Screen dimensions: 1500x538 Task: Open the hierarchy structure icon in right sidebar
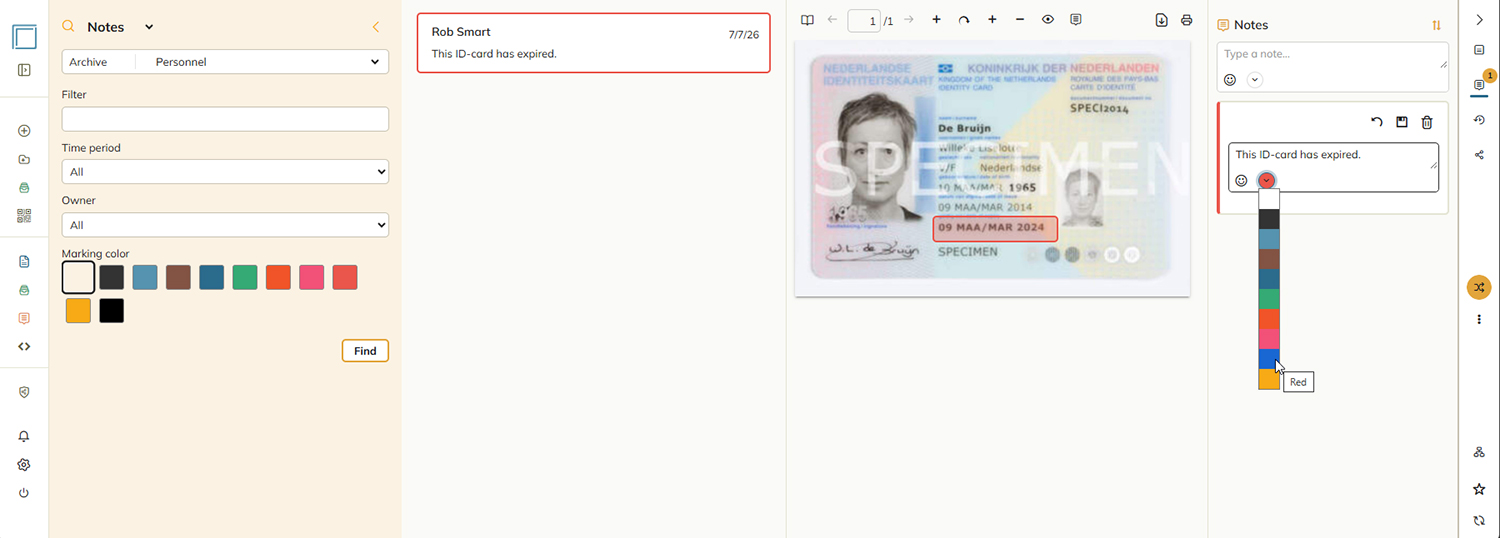(x=1479, y=452)
